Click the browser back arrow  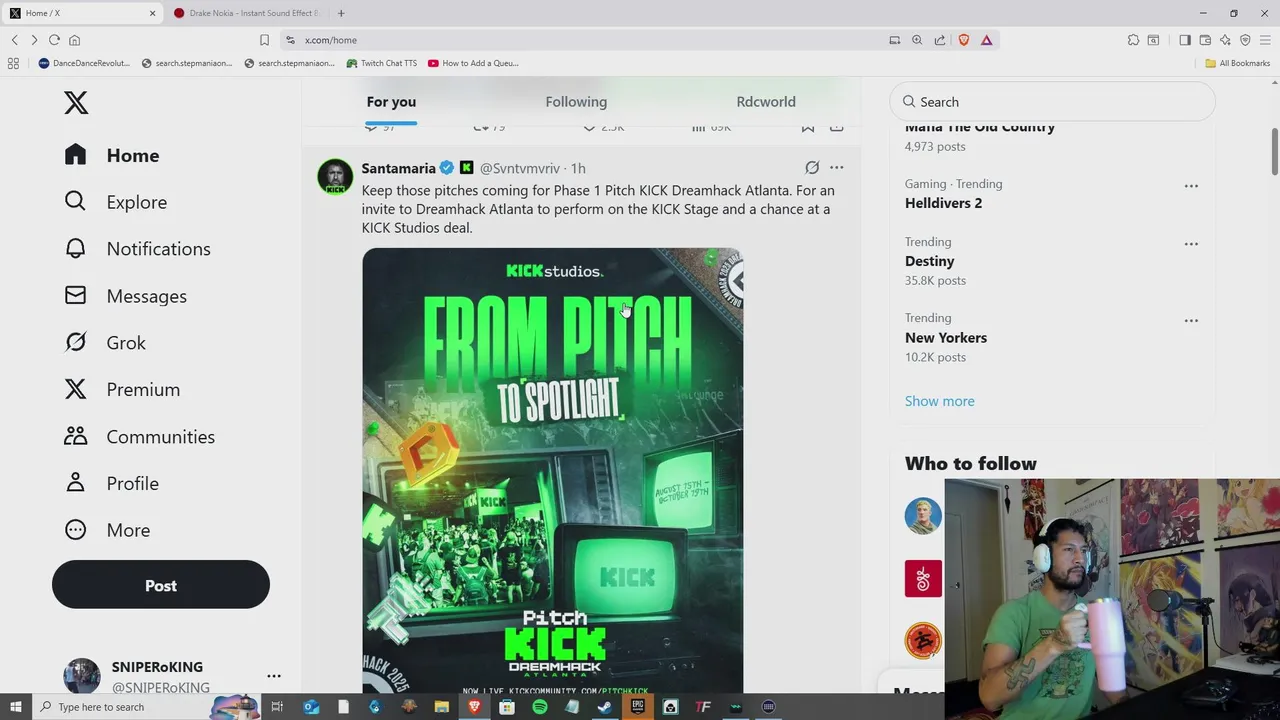(14, 40)
